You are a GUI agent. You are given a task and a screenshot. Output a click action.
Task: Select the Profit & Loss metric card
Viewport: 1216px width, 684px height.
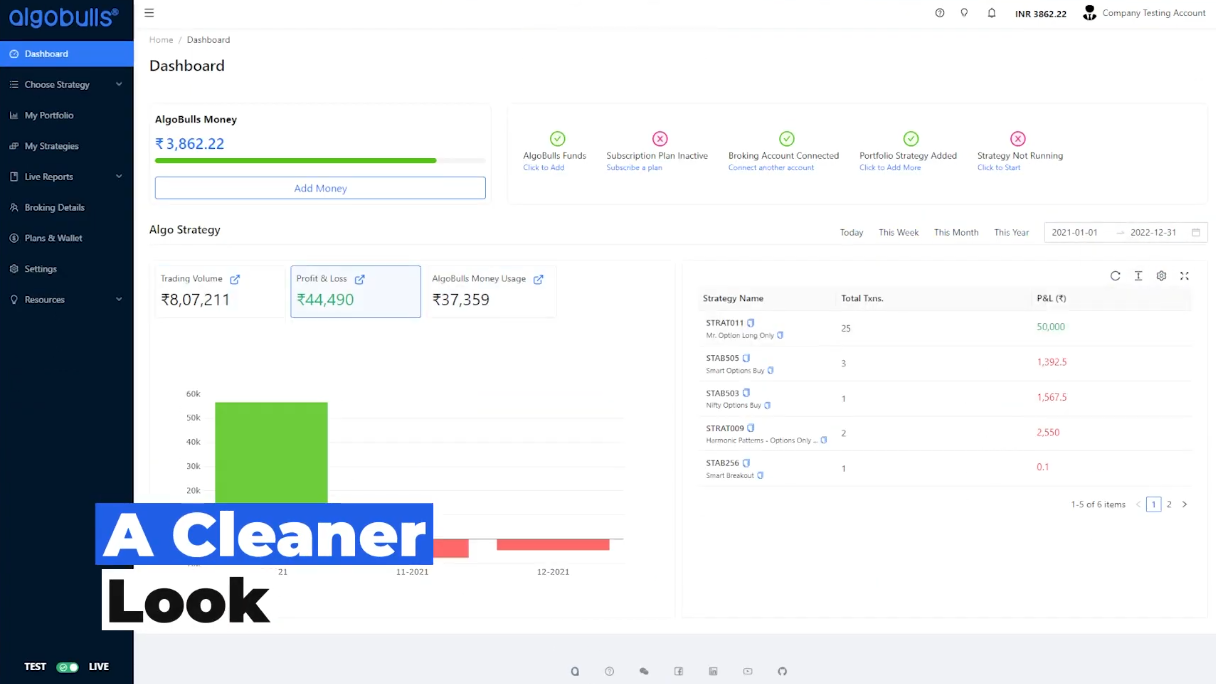coord(355,291)
